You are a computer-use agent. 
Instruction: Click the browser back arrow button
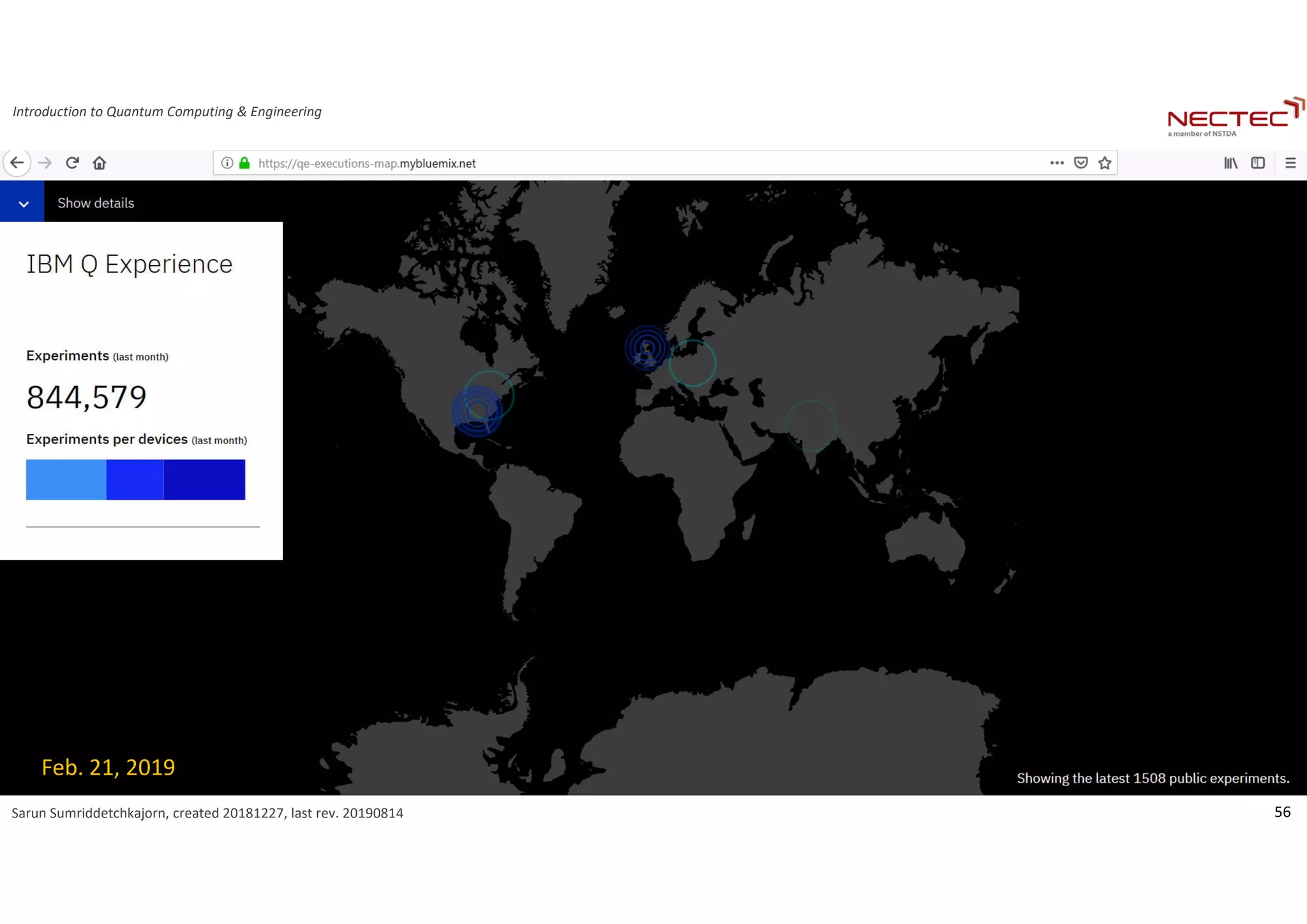17,163
